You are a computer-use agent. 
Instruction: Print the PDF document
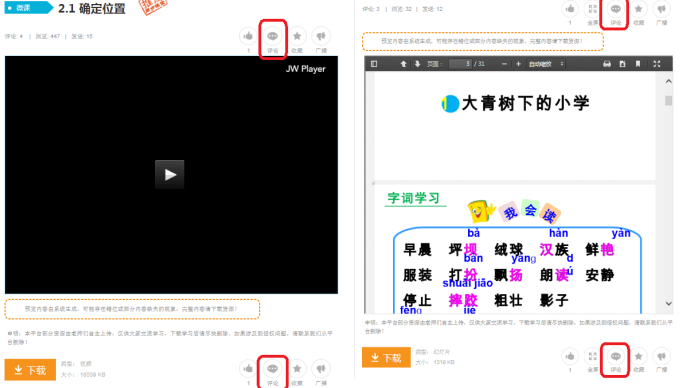tap(607, 64)
